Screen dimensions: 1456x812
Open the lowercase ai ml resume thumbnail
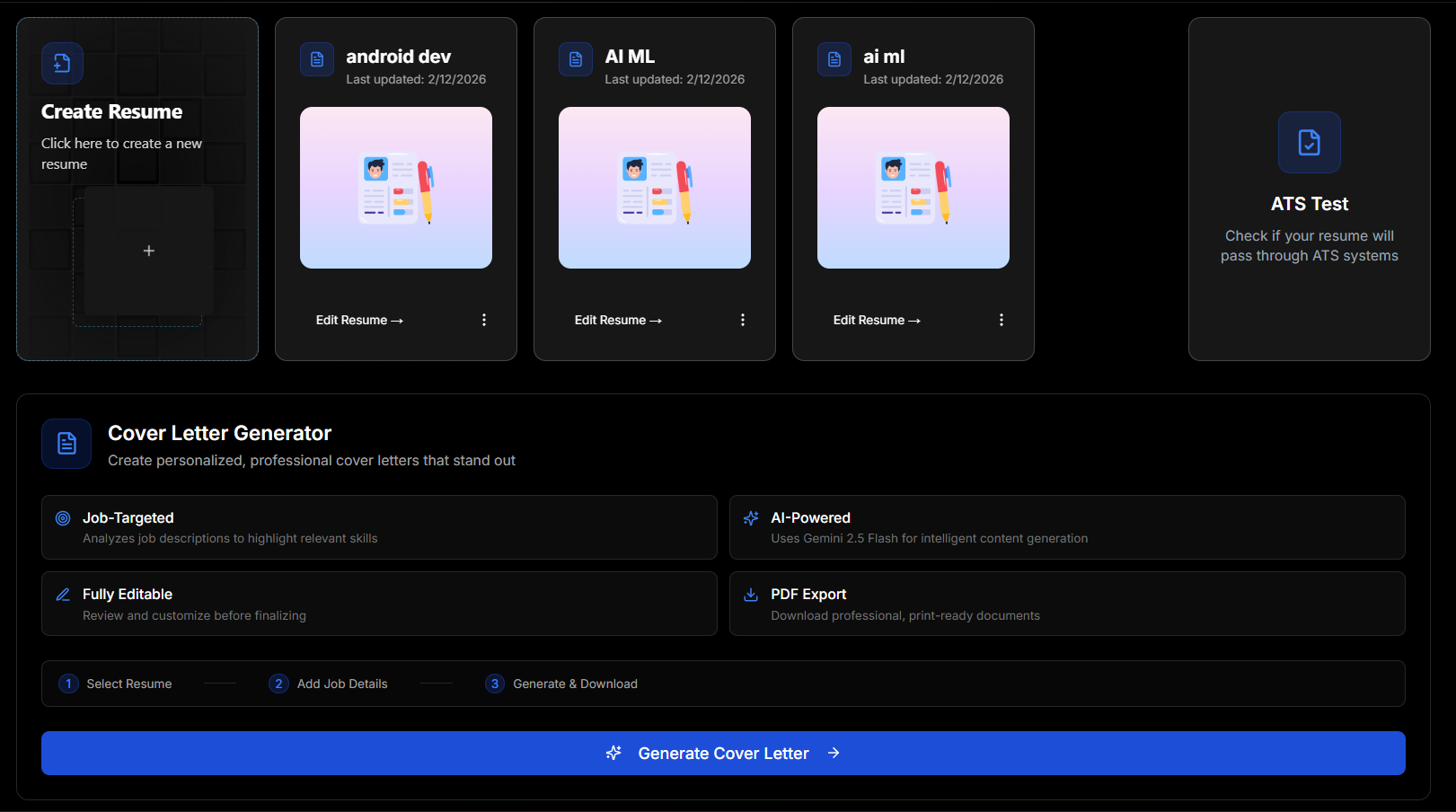point(913,188)
